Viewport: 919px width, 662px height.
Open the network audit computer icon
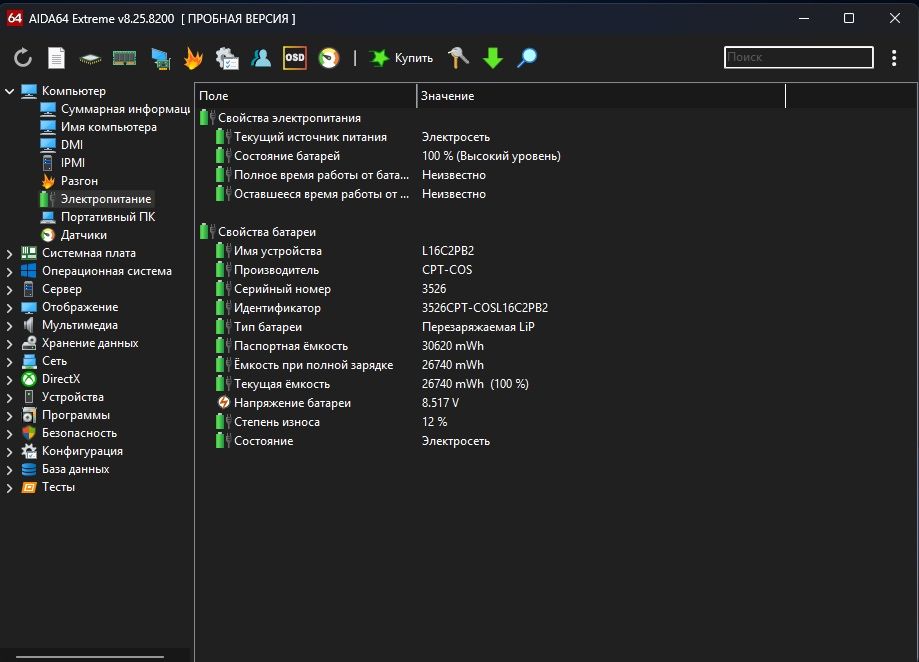click(160, 58)
